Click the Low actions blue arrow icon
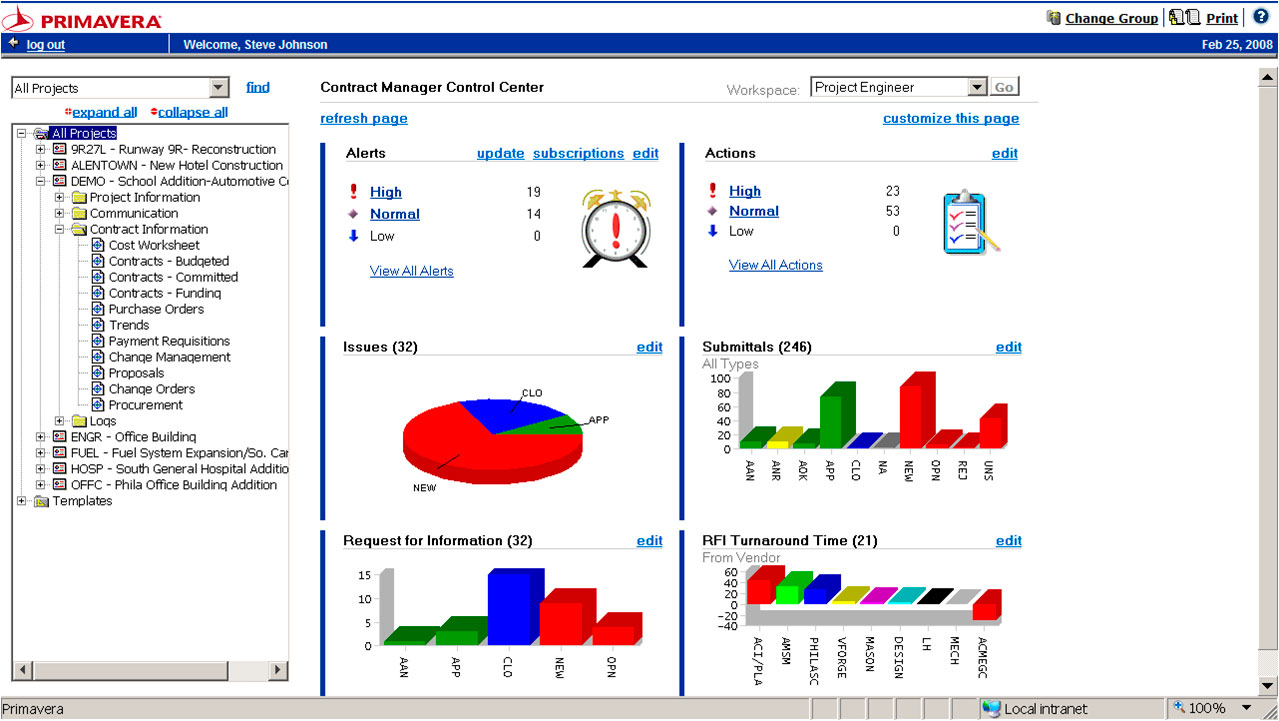Screen dimensions: 1279x721 713,231
